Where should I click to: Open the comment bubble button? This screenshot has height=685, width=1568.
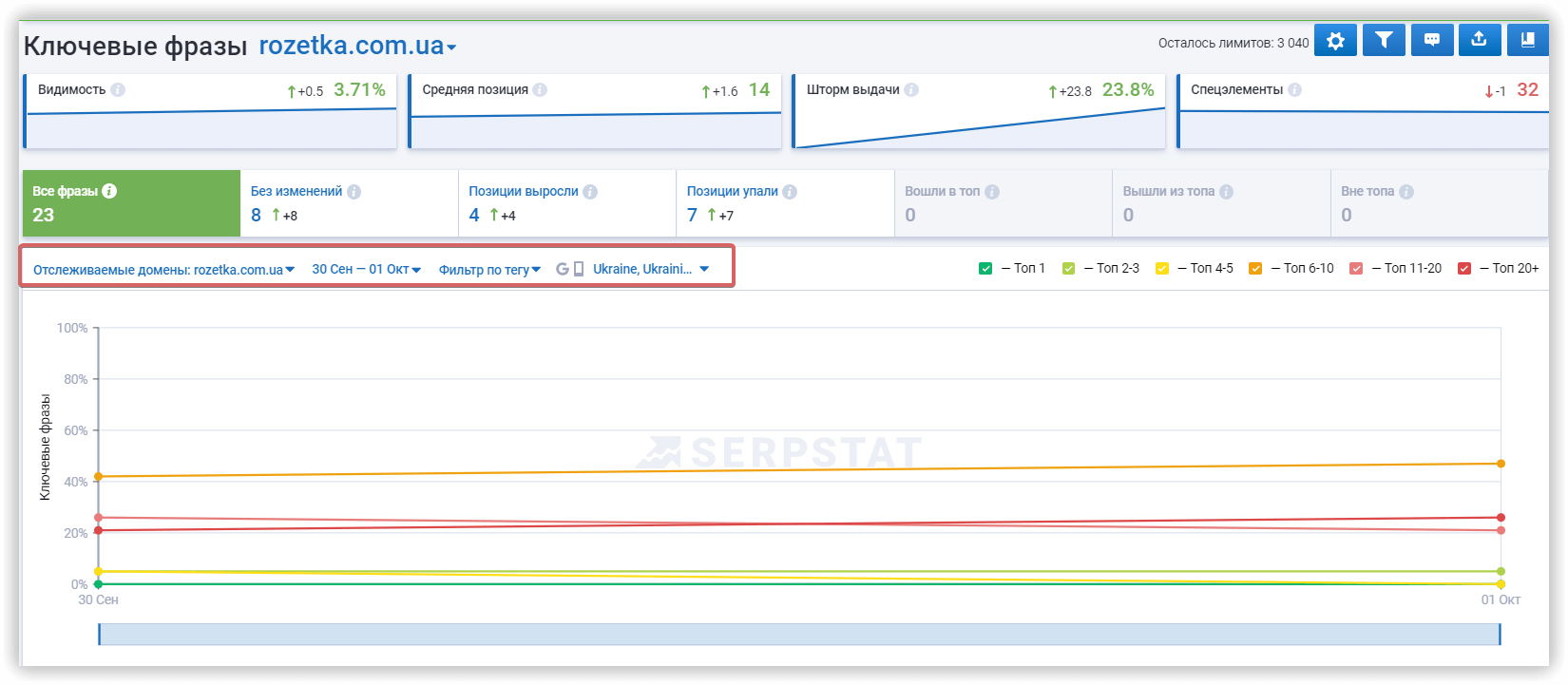point(1432,40)
